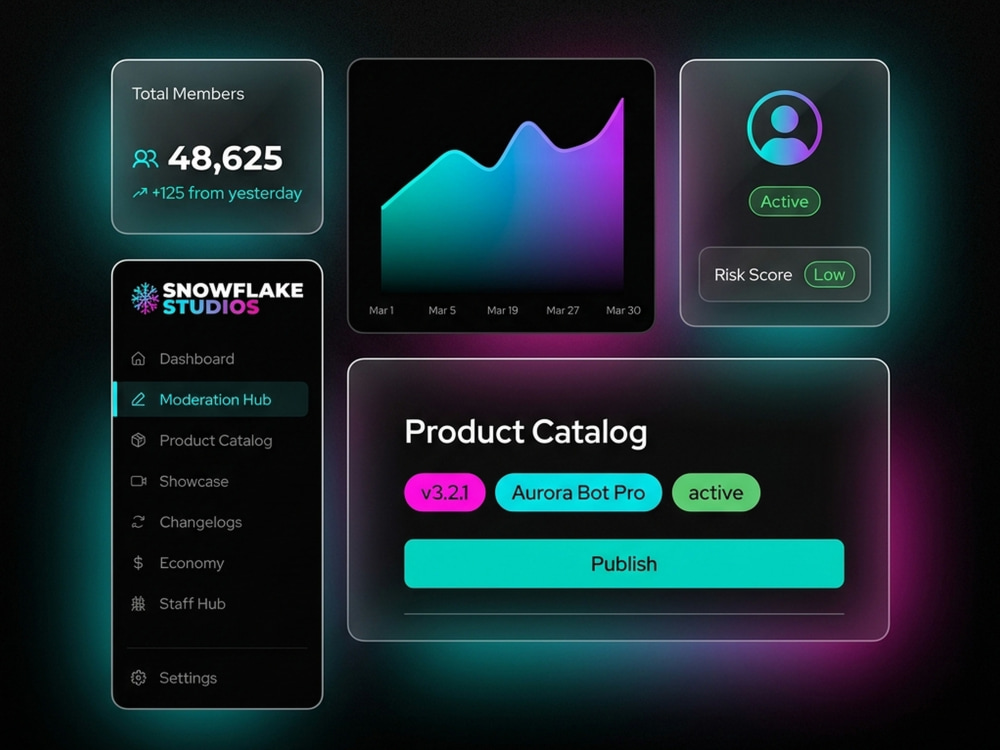Screen dimensions: 1000x750
Task: Click the Changelogs refresh icon
Action: point(138,522)
